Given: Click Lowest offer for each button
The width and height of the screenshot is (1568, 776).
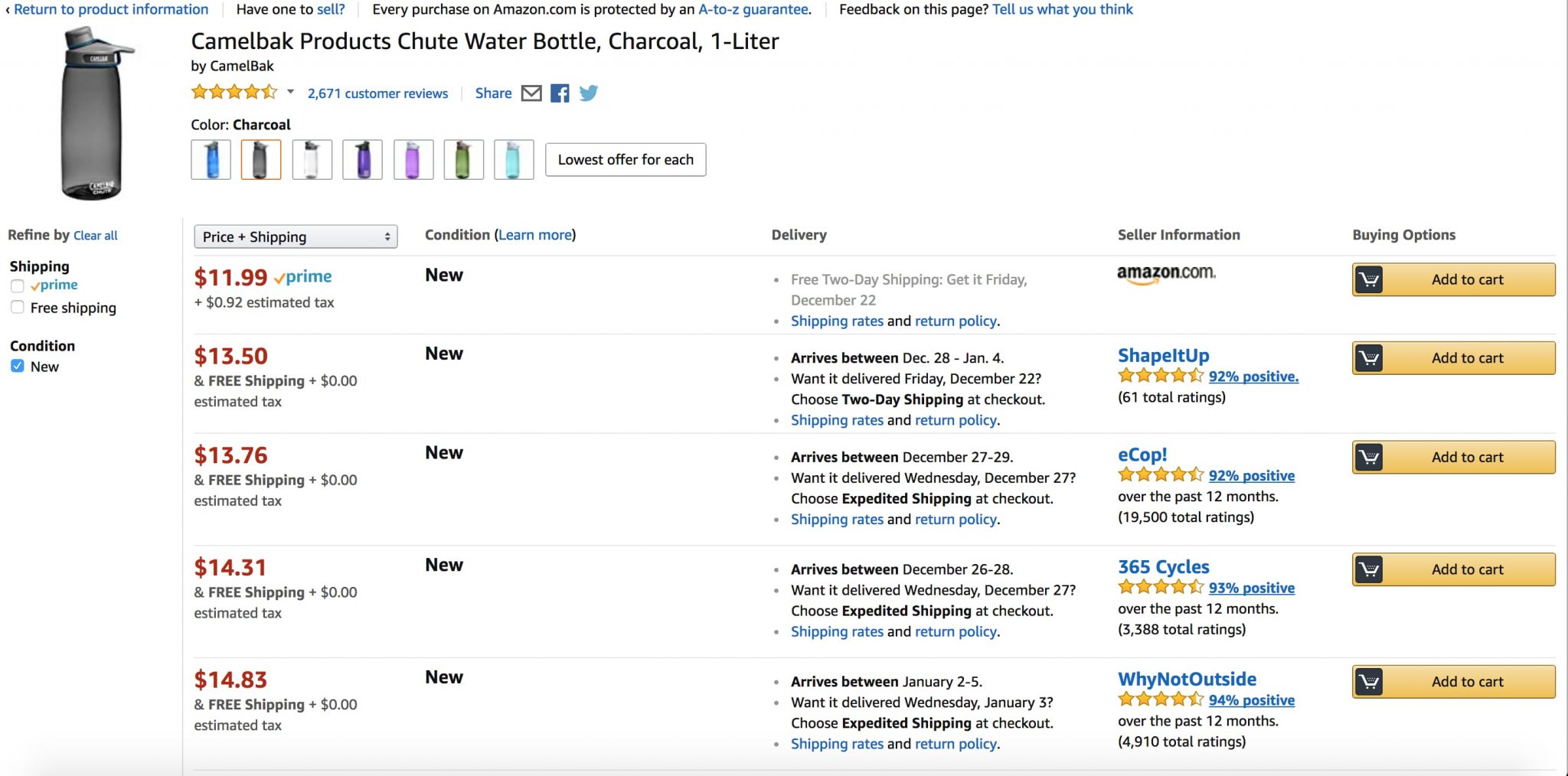Looking at the screenshot, I should 626,160.
